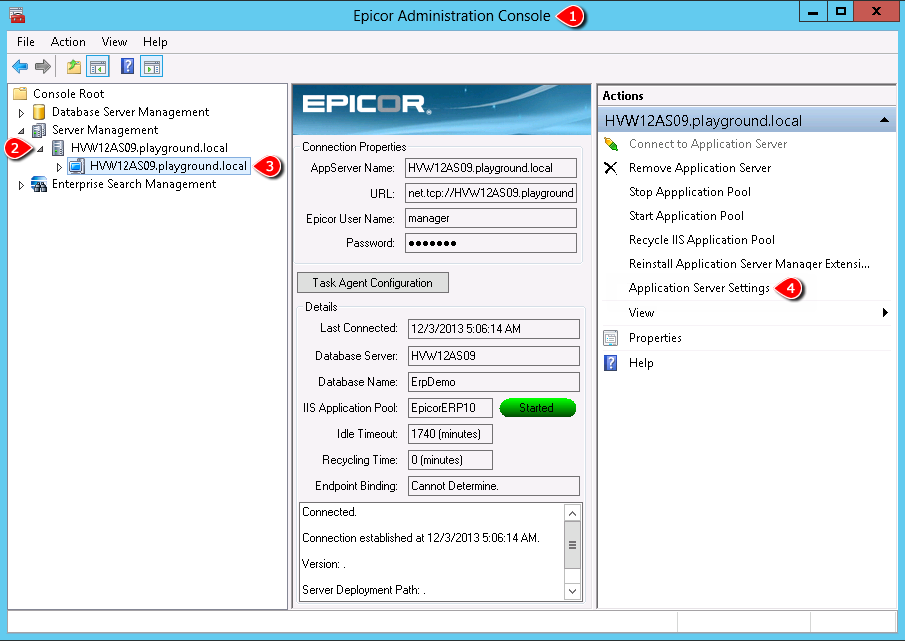Click the Connect to Application Server plug icon
The image size is (905, 641).
pyautogui.click(x=611, y=144)
